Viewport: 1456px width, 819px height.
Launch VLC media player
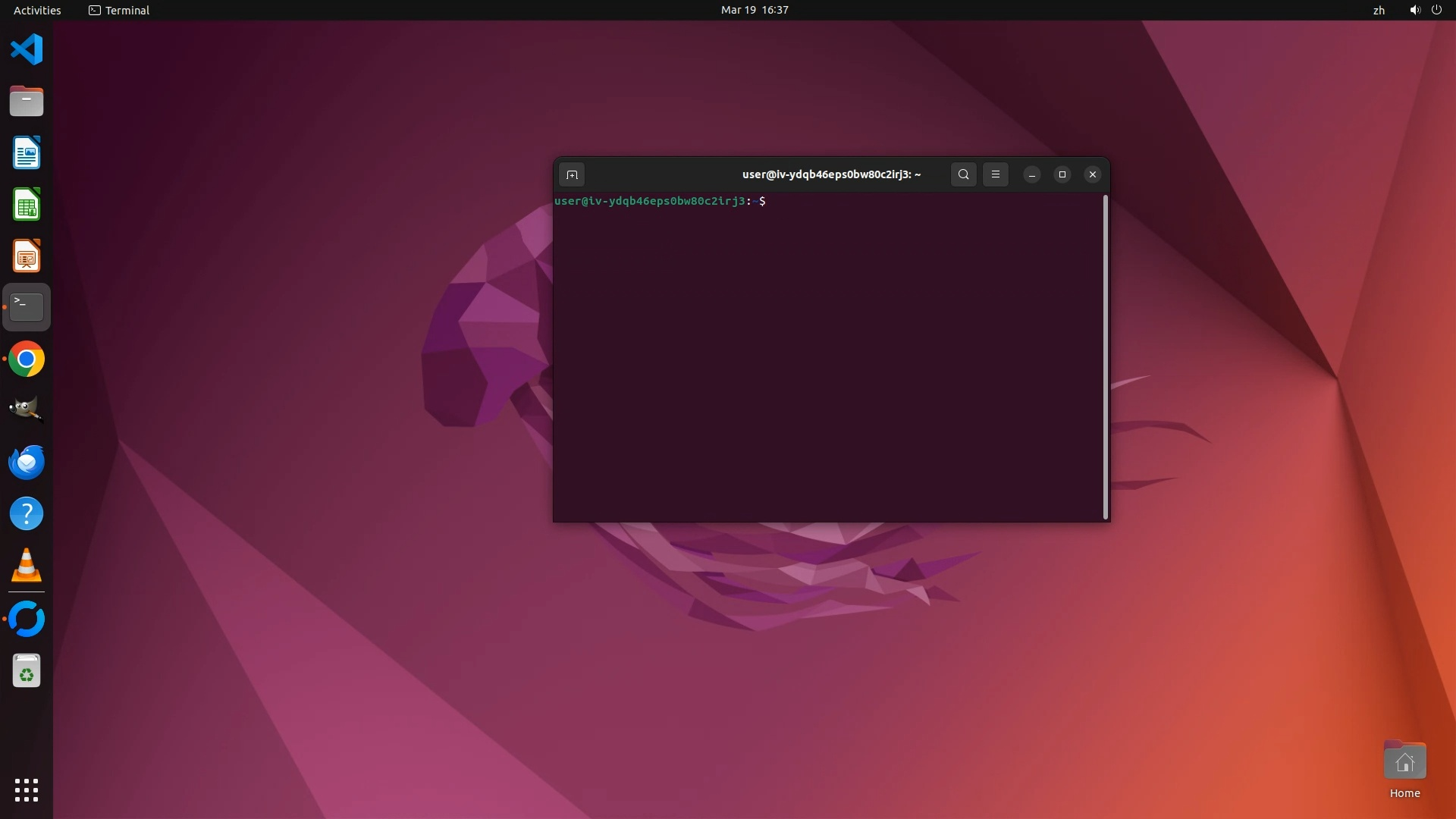pyautogui.click(x=27, y=566)
